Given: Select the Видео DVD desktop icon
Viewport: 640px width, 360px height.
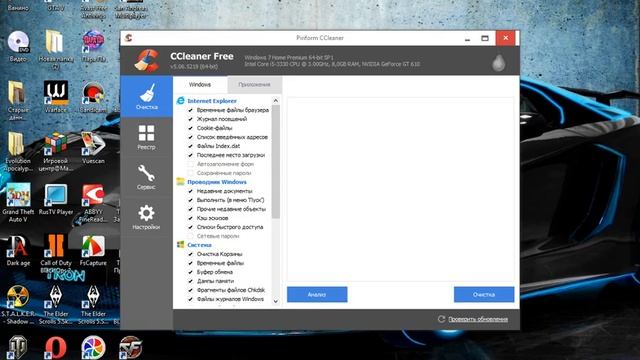Looking at the screenshot, I should (18, 46).
